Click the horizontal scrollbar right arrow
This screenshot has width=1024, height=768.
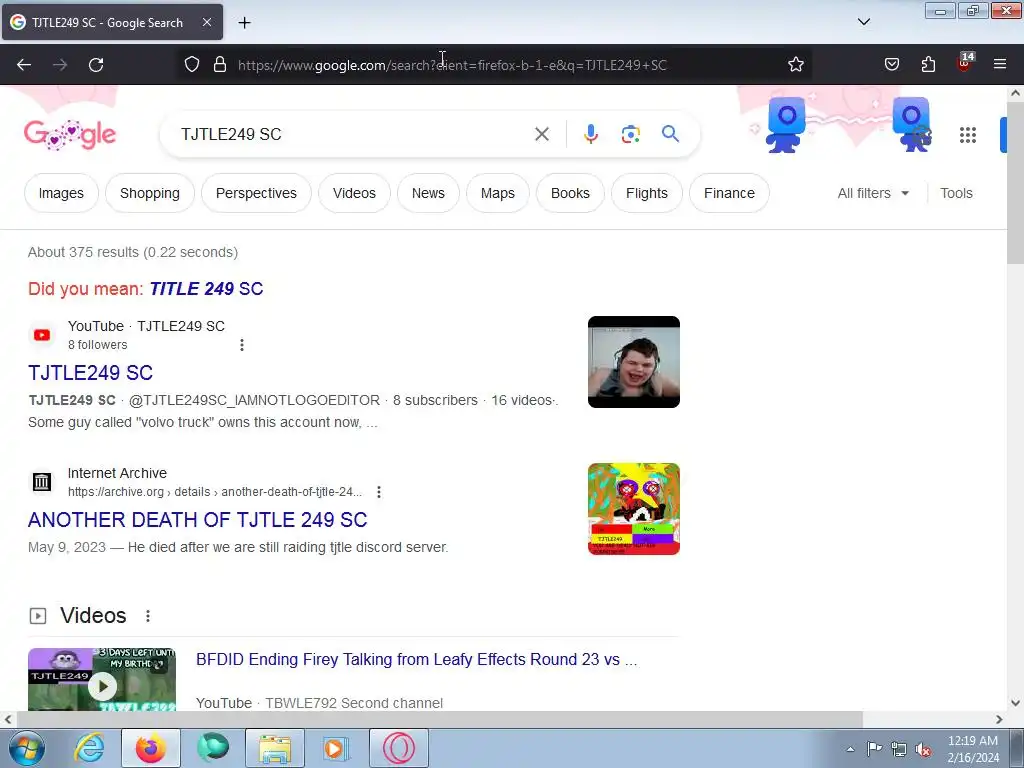(x=999, y=720)
